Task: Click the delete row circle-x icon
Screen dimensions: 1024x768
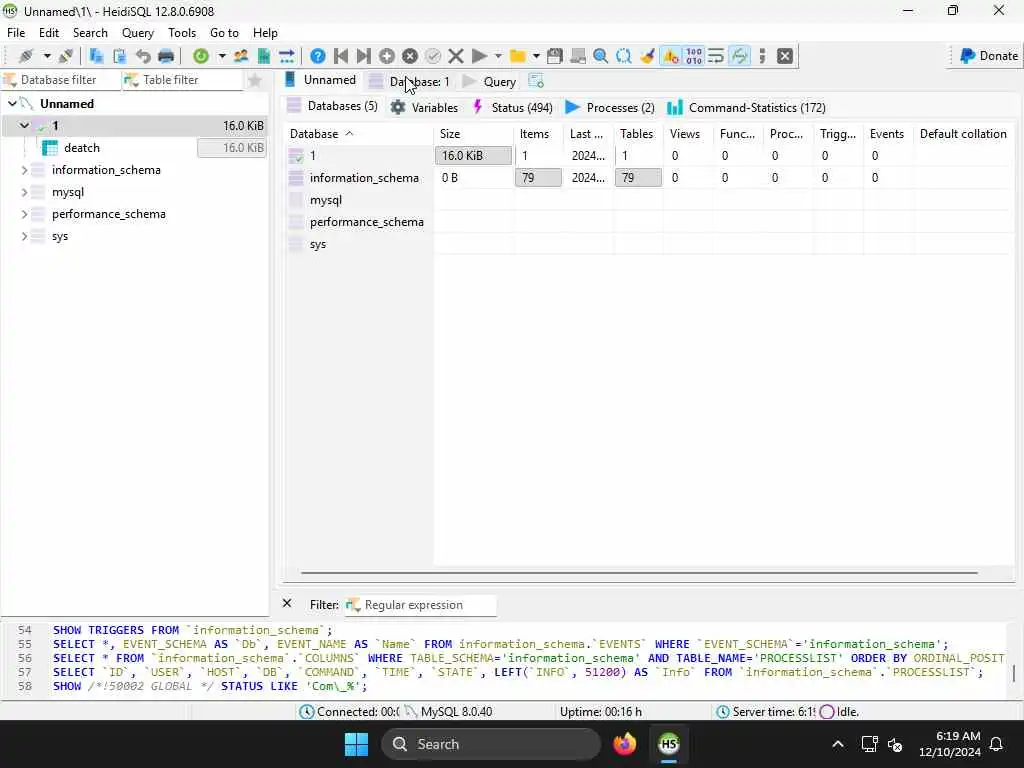Action: click(x=410, y=56)
